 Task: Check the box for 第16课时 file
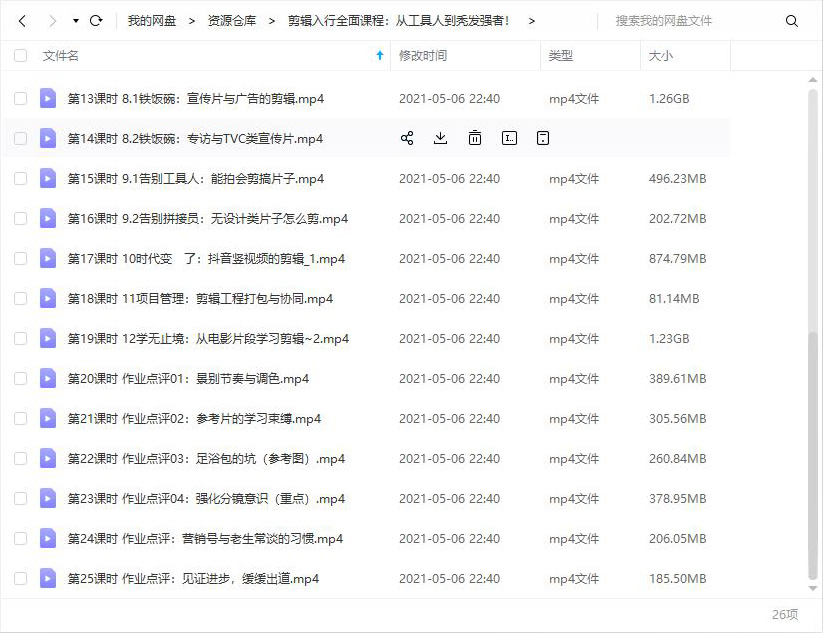click(20, 218)
